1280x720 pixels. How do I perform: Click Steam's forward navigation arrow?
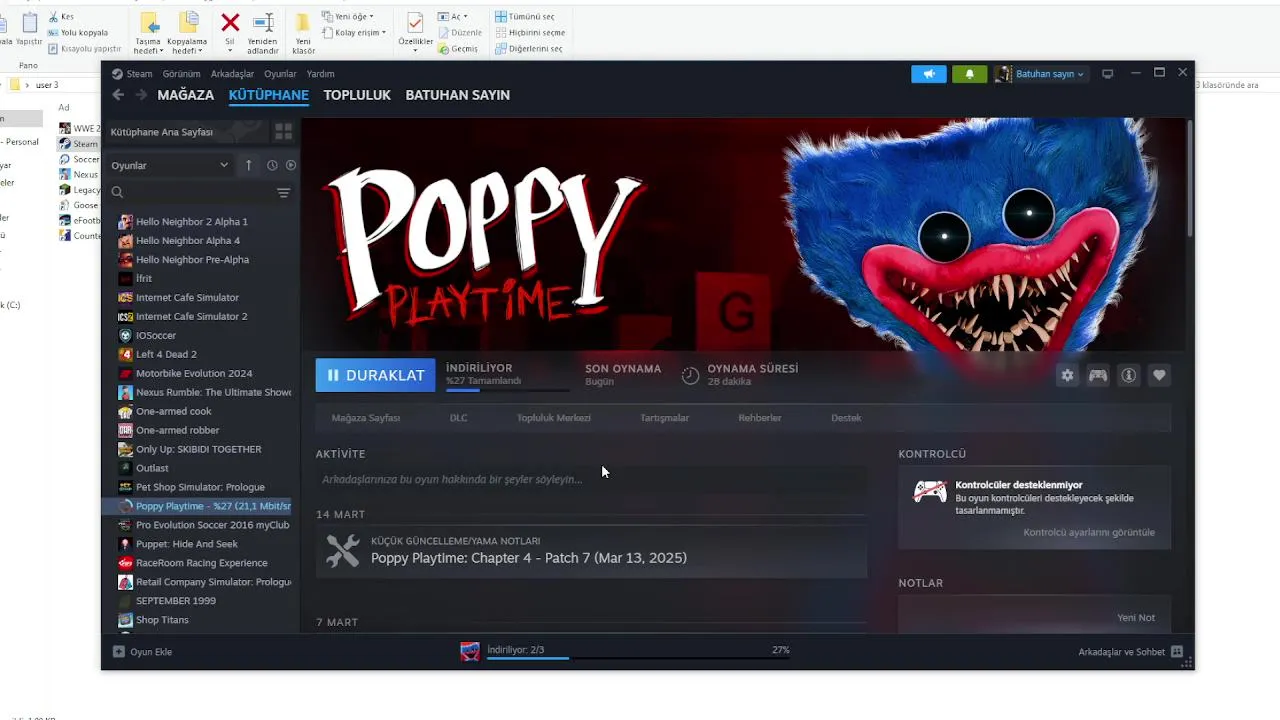click(x=141, y=95)
